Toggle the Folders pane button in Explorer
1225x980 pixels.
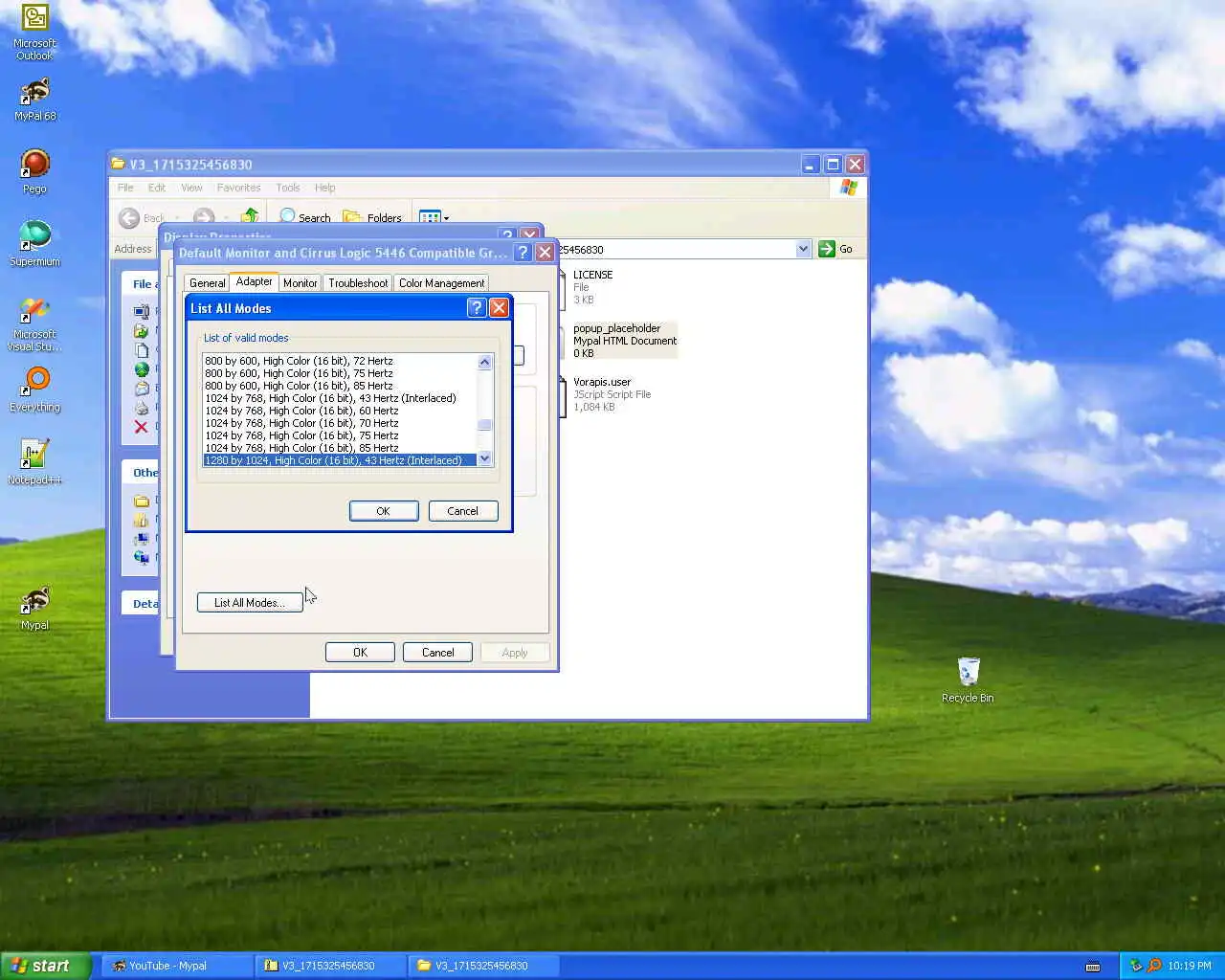(372, 217)
